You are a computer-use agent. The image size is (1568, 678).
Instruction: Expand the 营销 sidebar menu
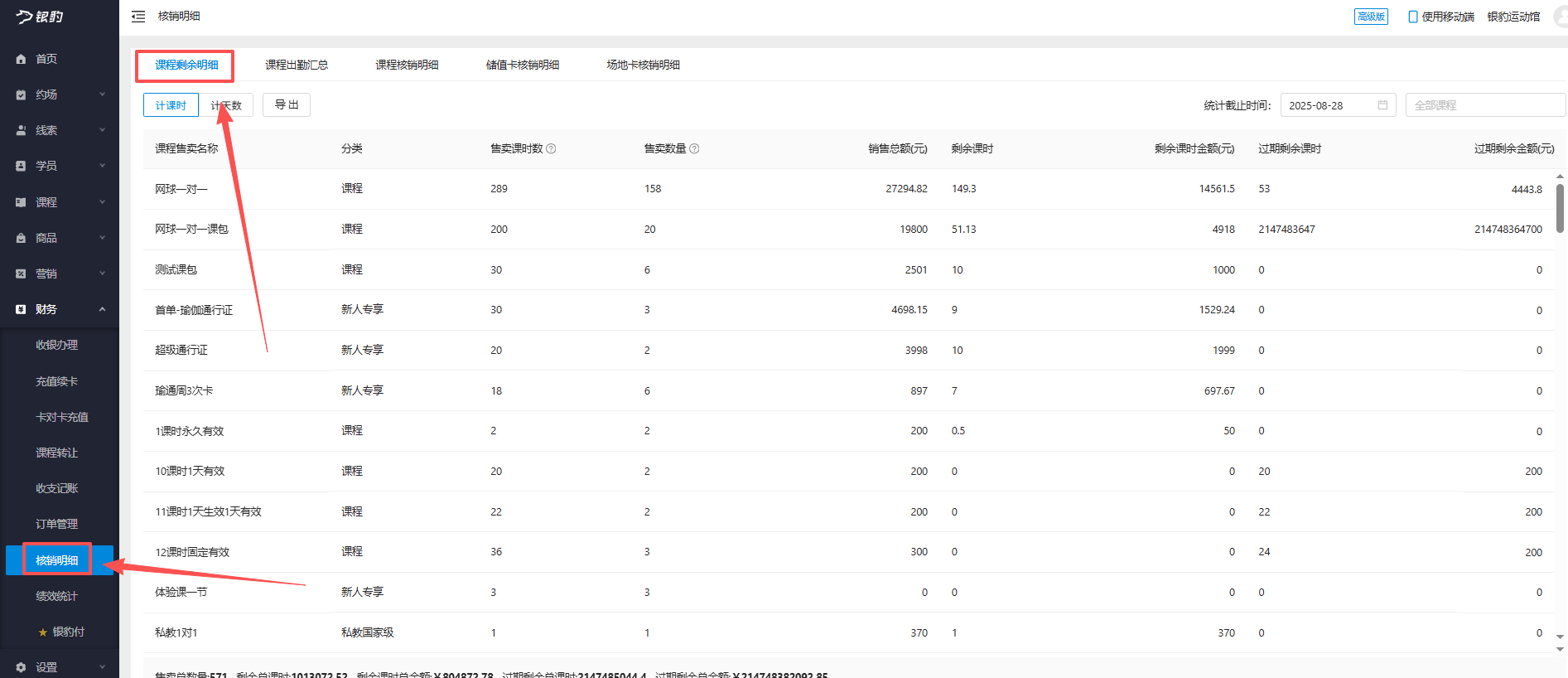click(60, 274)
